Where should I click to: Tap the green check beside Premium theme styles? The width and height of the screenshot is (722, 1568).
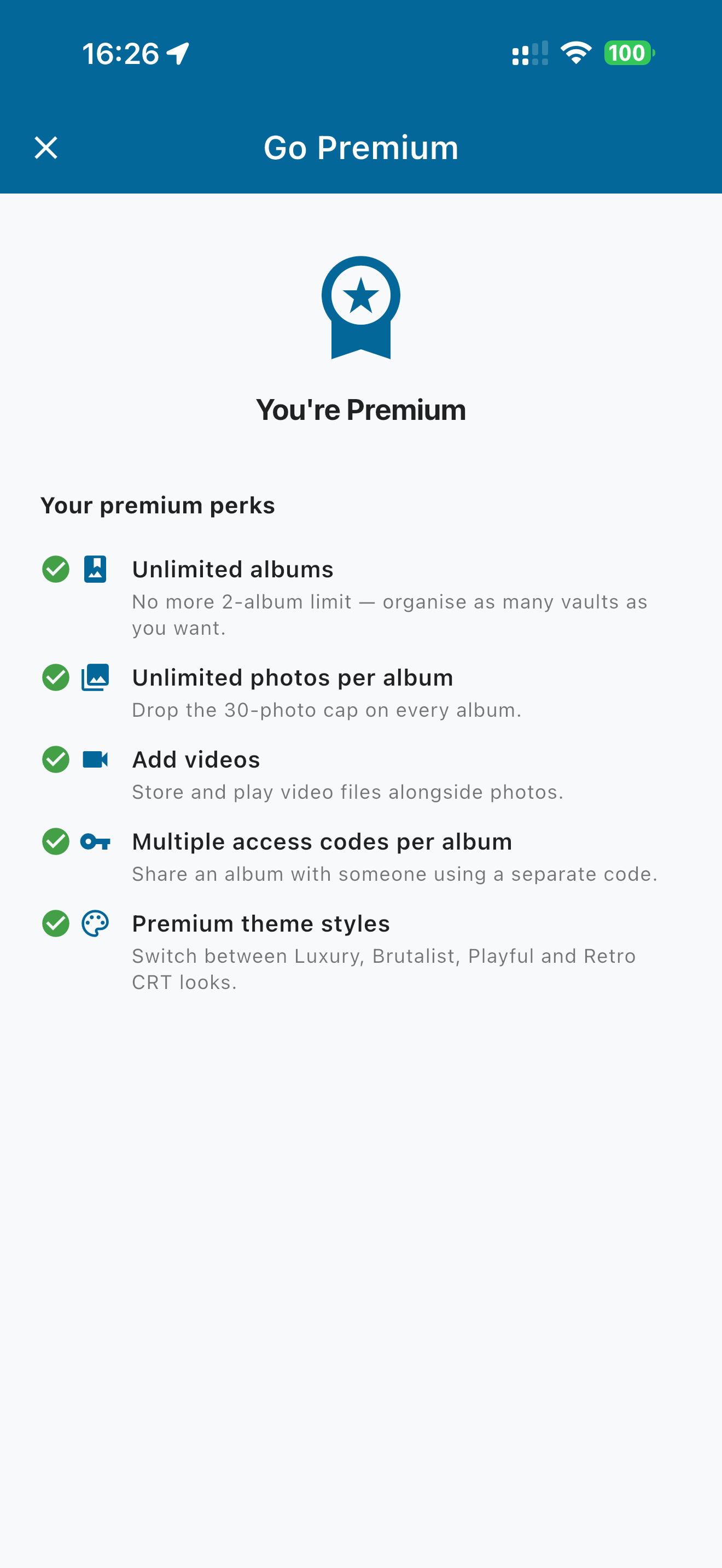(x=55, y=923)
